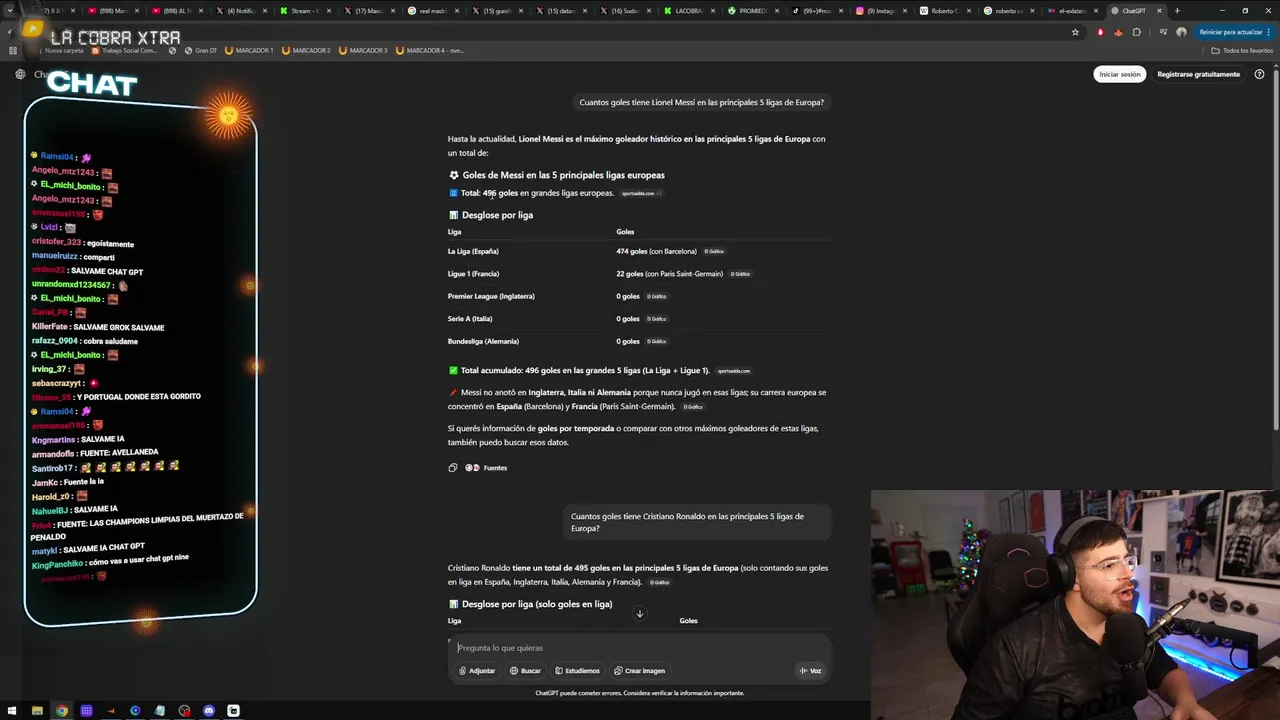Open File Explorer from the taskbar
The image size is (1280, 720).
pos(37,711)
